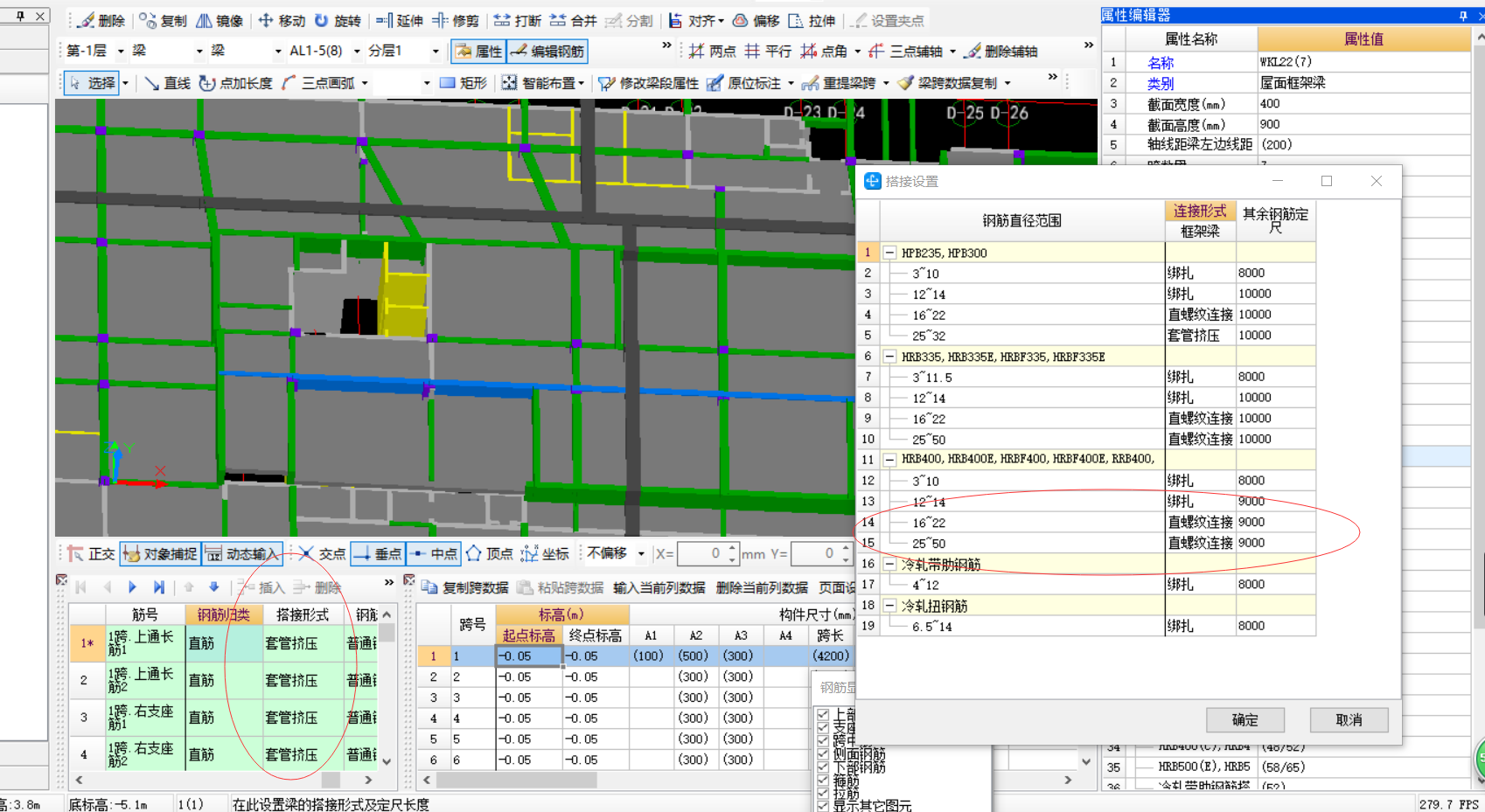1485x812 pixels.
Task: Click 钢筋归类 column header
Action: 224,614
